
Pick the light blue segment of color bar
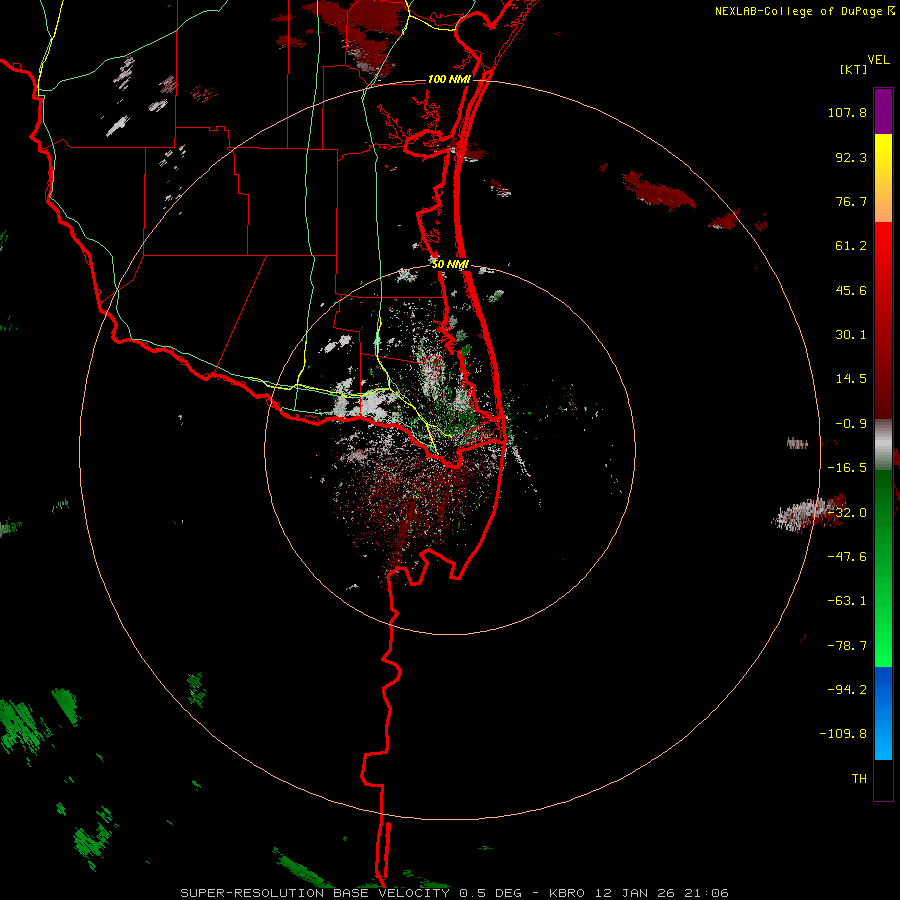pyautogui.click(x=883, y=713)
